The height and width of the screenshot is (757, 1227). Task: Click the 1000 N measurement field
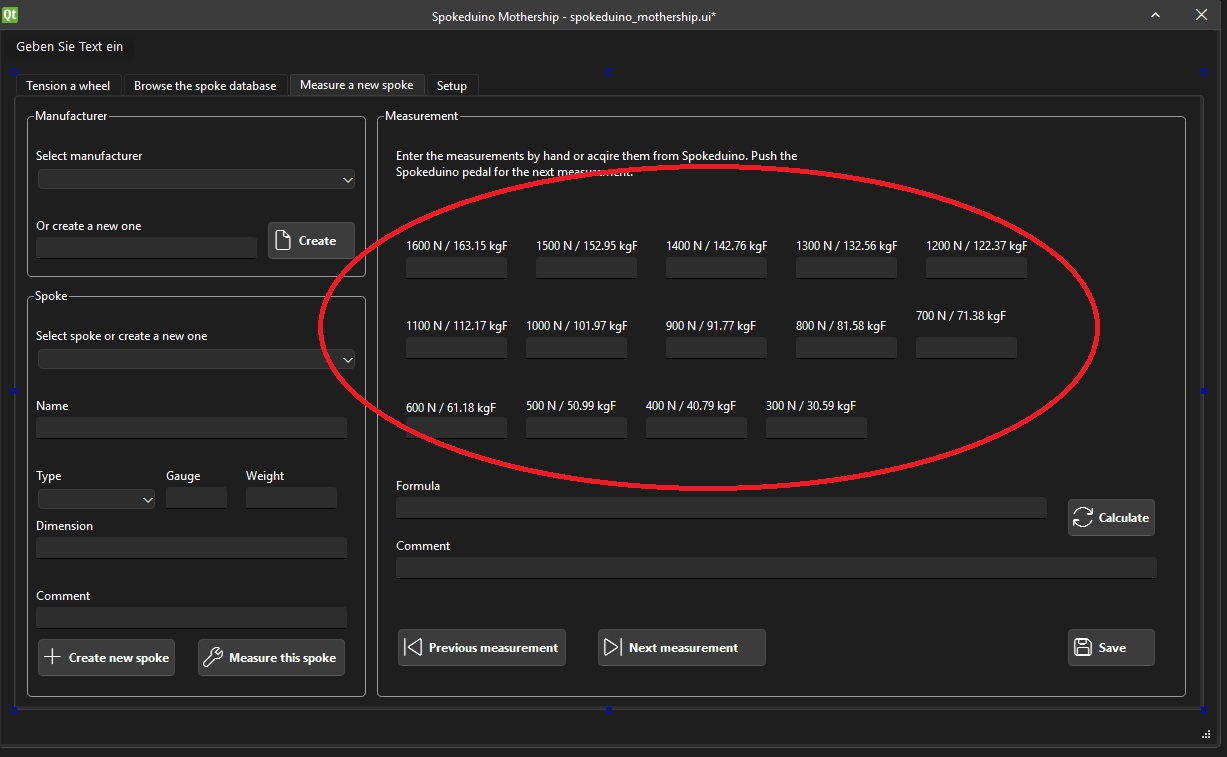click(x=576, y=348)
